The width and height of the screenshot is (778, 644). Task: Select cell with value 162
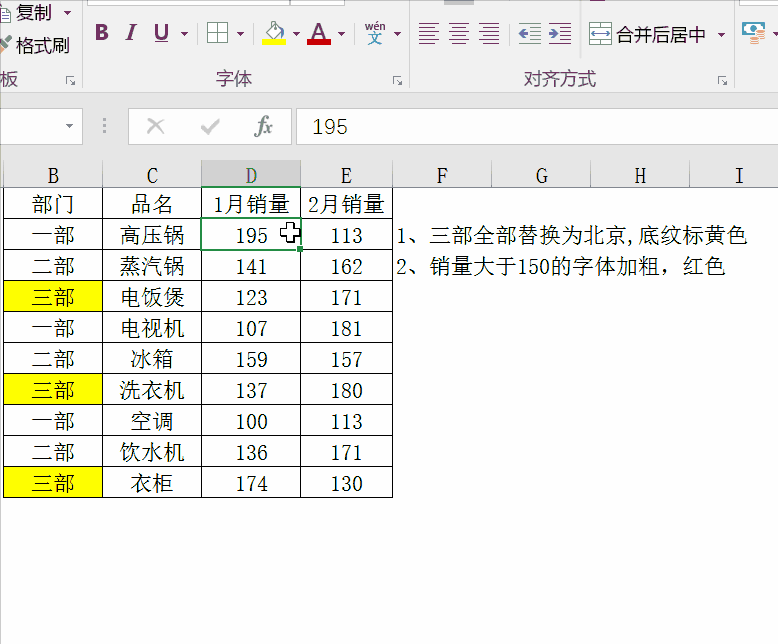pyautogui.click(x=346, y=265)
